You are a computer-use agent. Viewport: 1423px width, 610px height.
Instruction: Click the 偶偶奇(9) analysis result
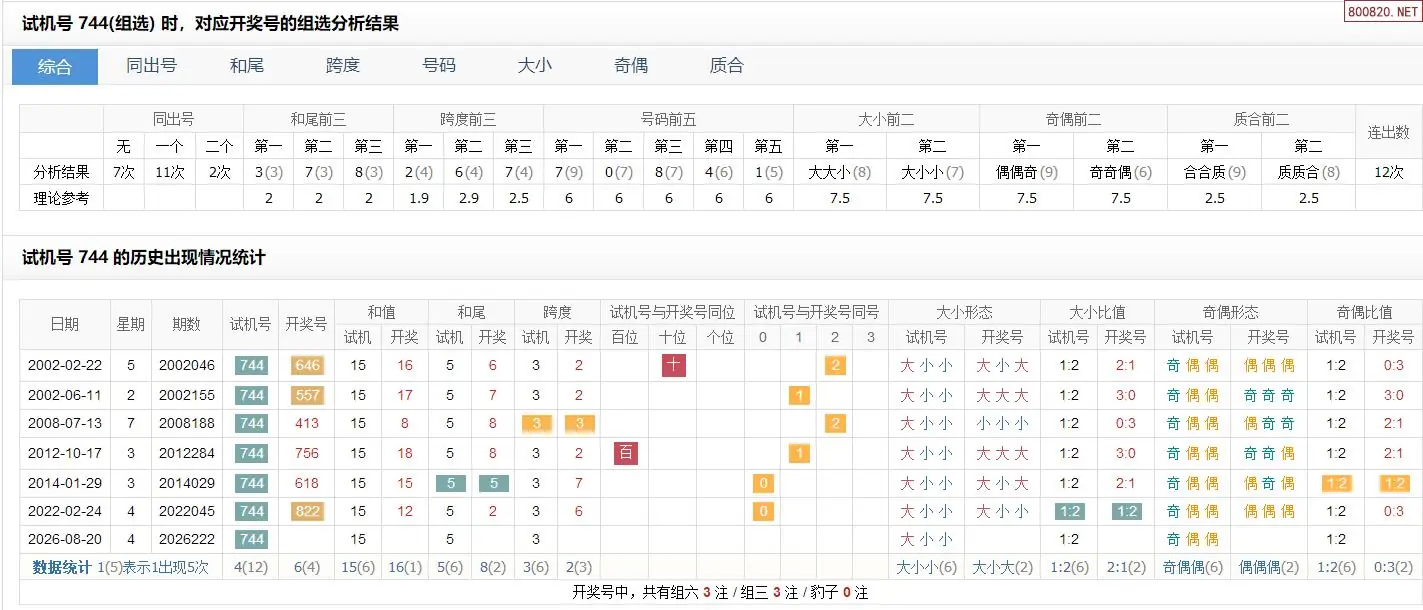point(1027,172)
